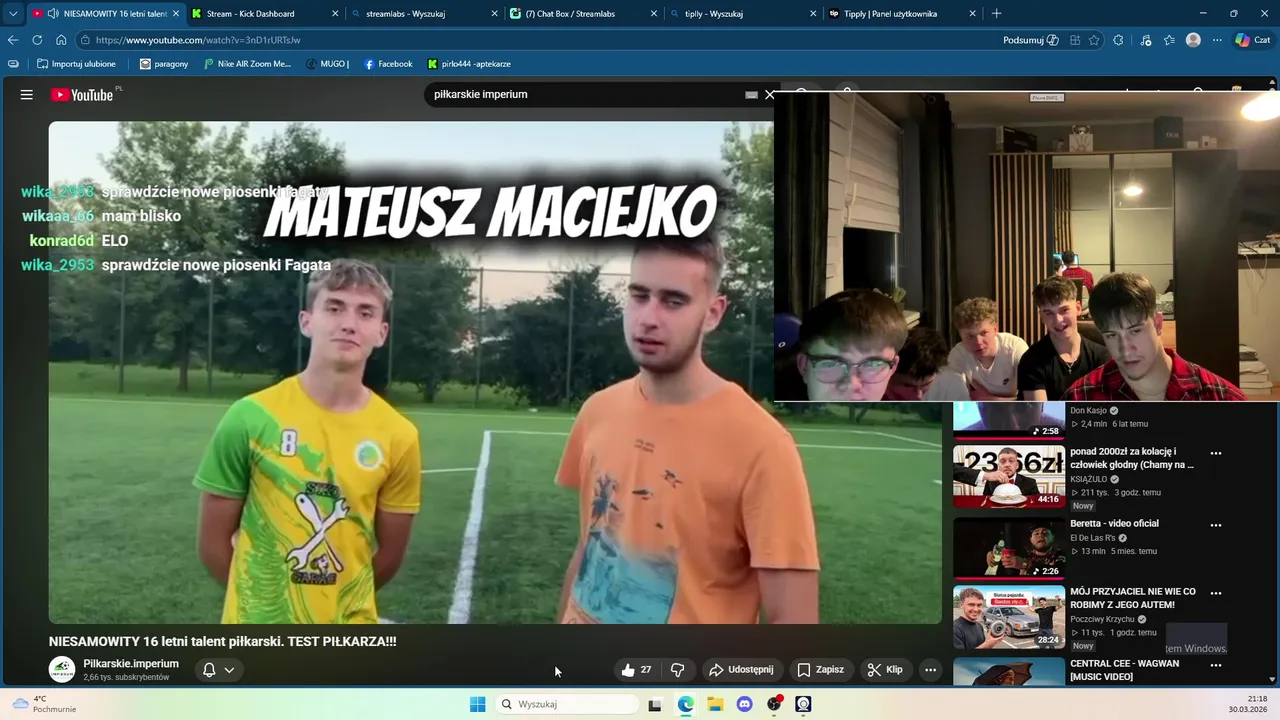Open the YouTube hamburger guide menu
This screenshot has height=720, width=1280.
(27, 95)
